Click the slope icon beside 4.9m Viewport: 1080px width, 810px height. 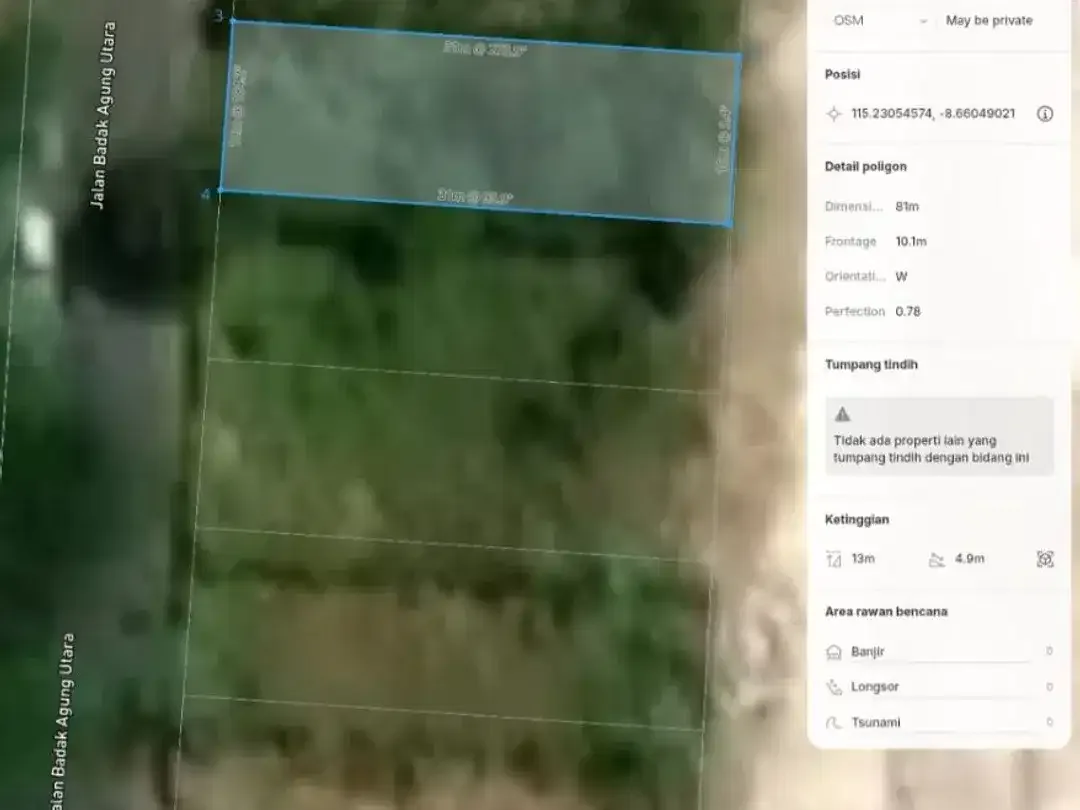click(x=936, y=559)
